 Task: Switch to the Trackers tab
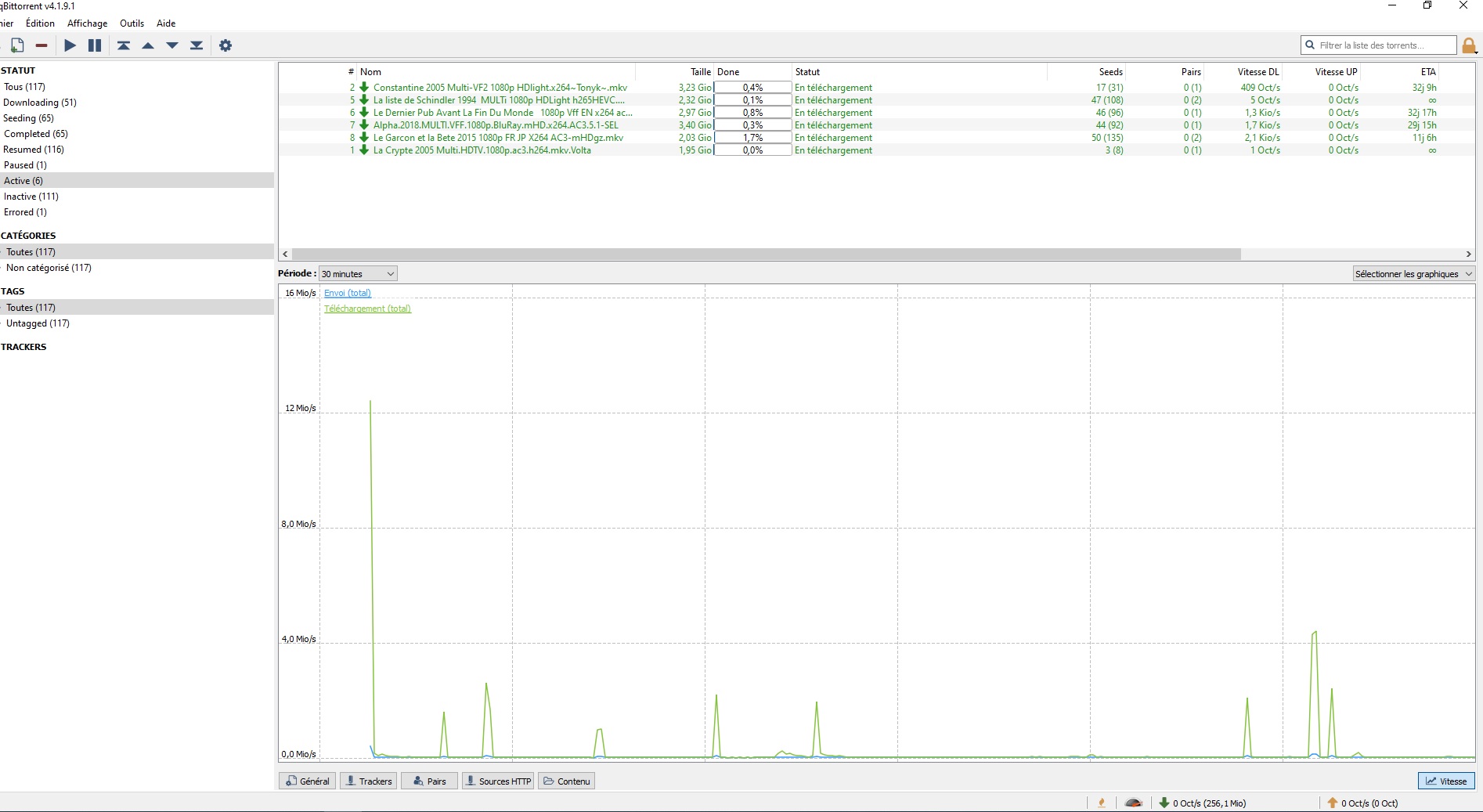click(369, 781)
